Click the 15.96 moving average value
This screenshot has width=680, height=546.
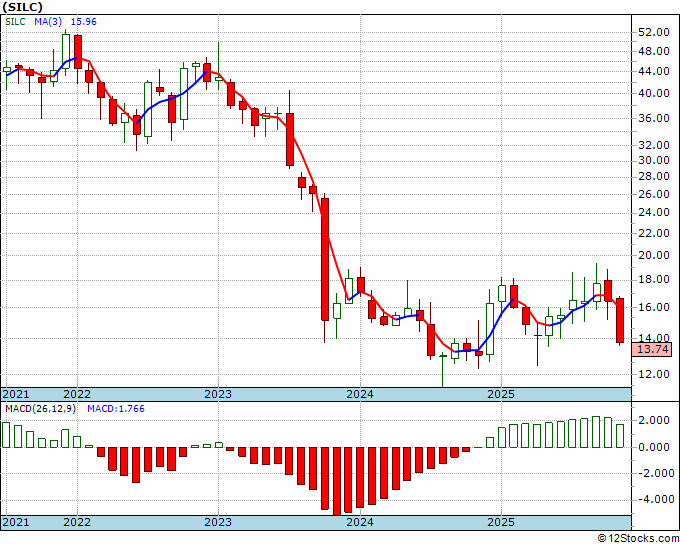[83, 22]
